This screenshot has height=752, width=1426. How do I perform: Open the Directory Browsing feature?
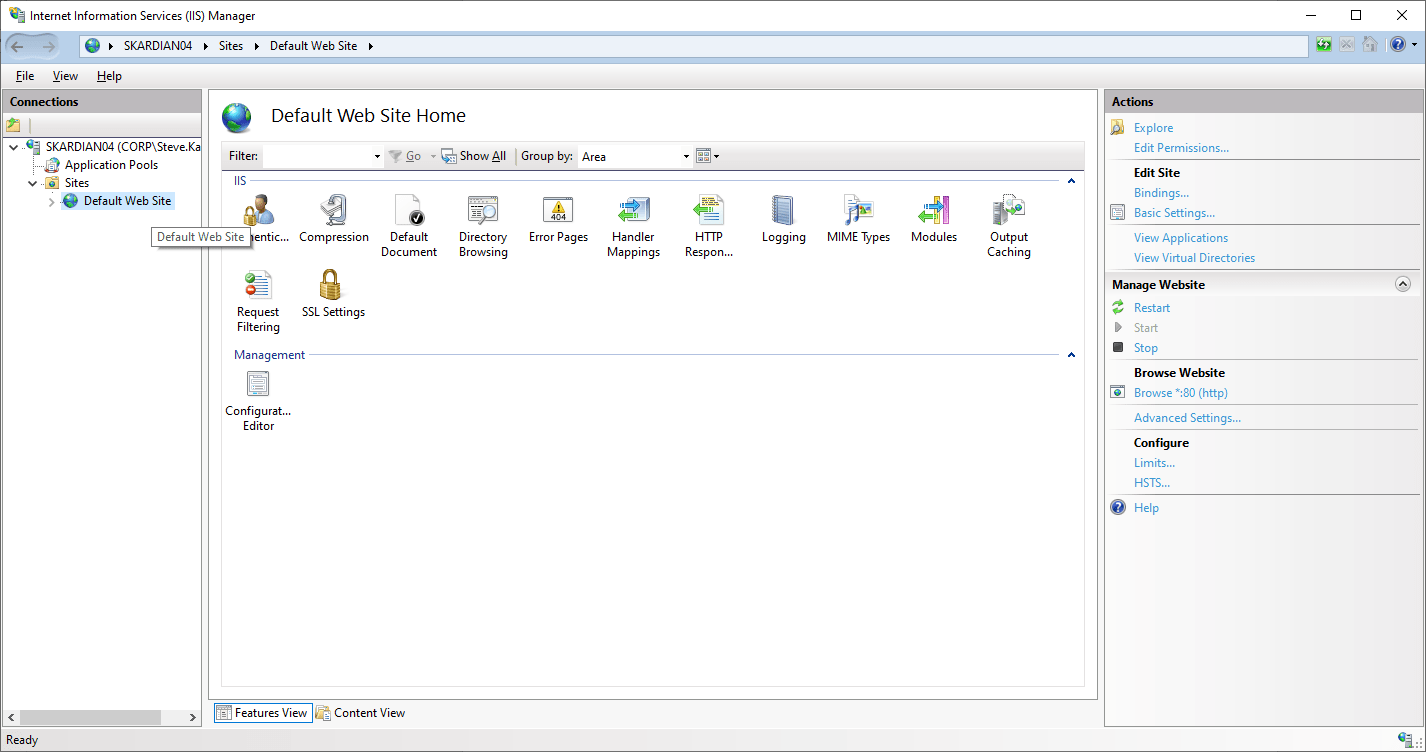click(x=483, y=226)
